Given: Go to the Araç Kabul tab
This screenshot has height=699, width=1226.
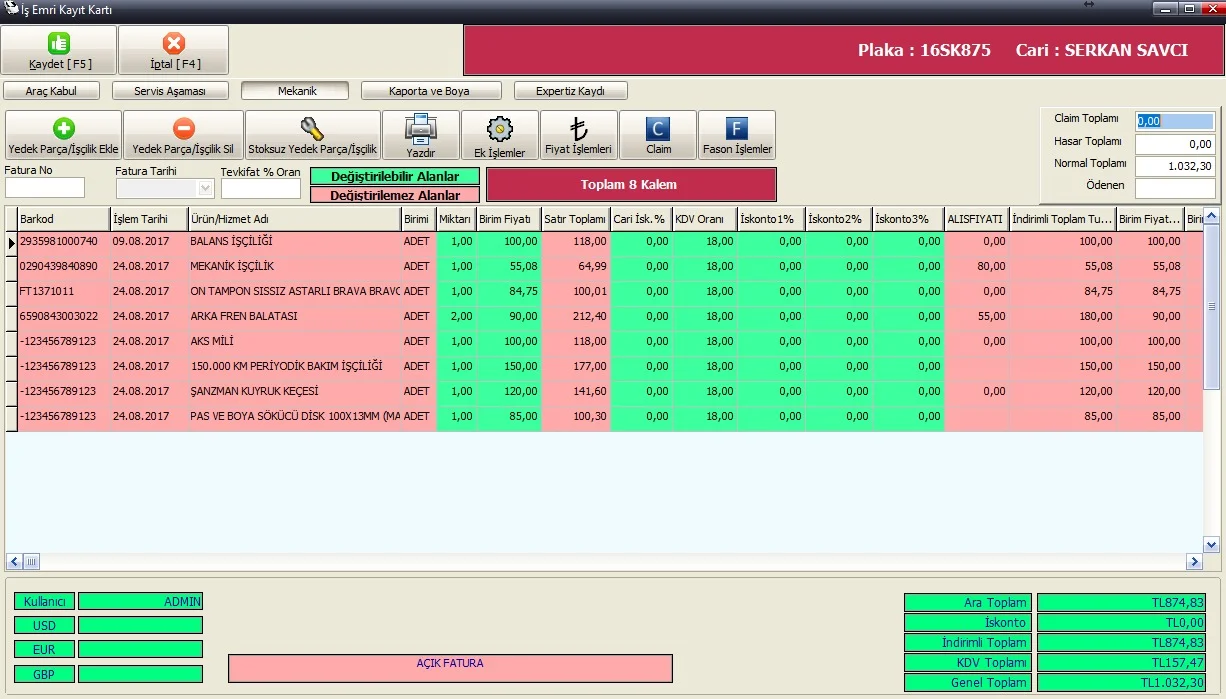Looking at the screenshot, I should tap(51, 91).
